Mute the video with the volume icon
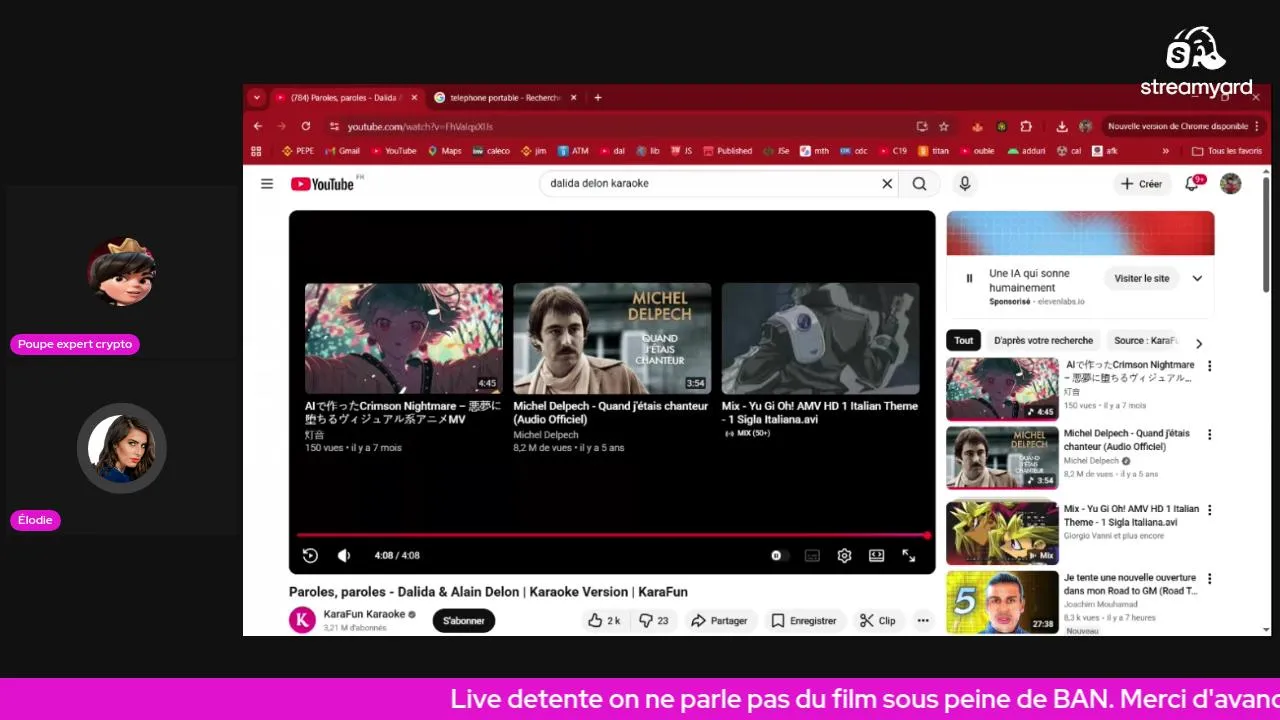The image size is (1280, 720). tap(344, 556)
